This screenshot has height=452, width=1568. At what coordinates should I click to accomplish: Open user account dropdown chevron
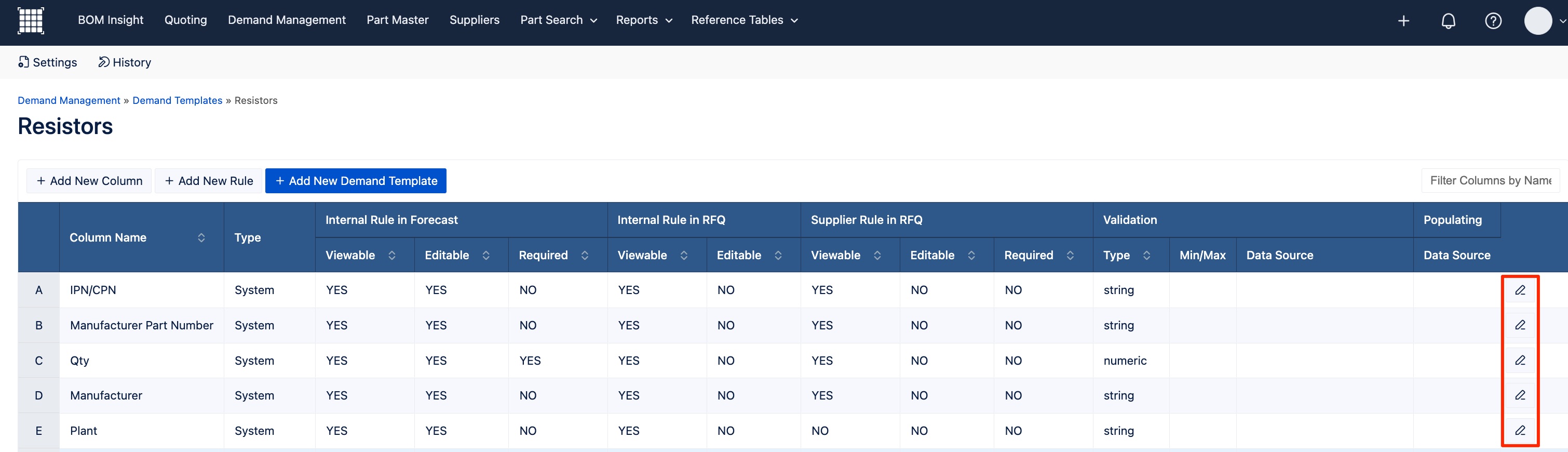1562,21
